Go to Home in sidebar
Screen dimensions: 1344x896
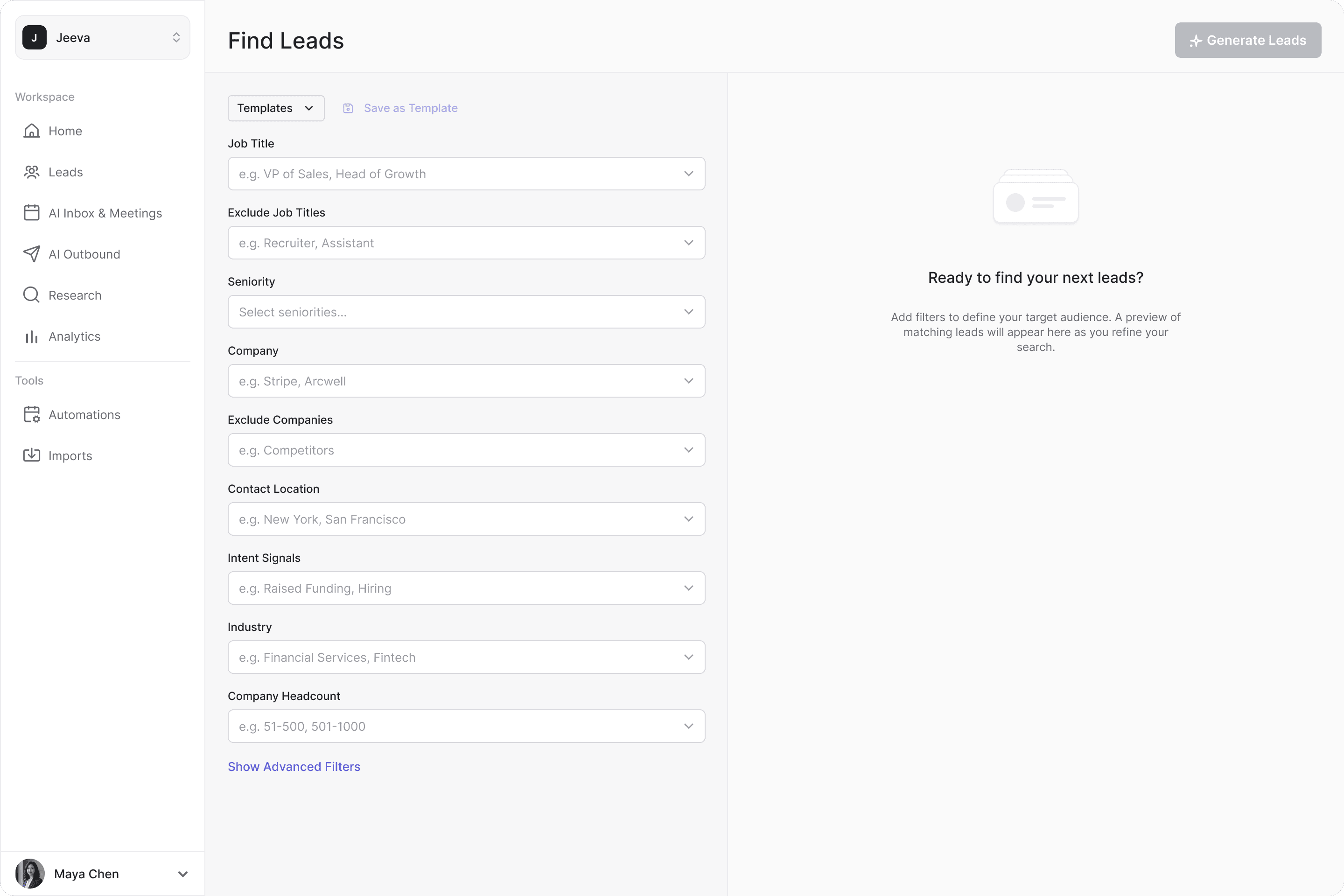[65, 131]
